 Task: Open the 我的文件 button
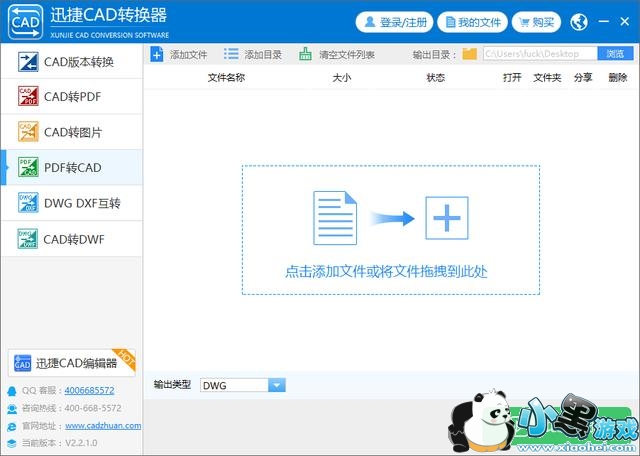(473, 22)
